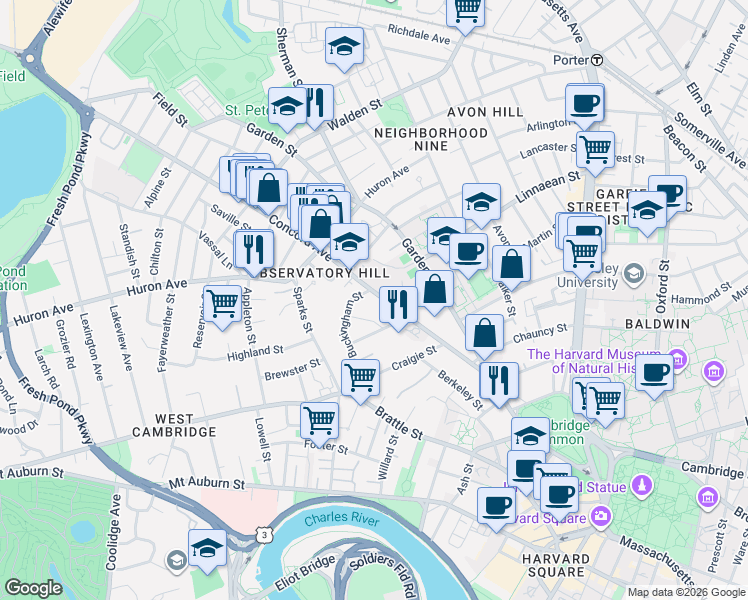Select the gray school pin beside Coolidge Ave
The width and height of the screenshot is (748, 600).
tap(176, 561)
